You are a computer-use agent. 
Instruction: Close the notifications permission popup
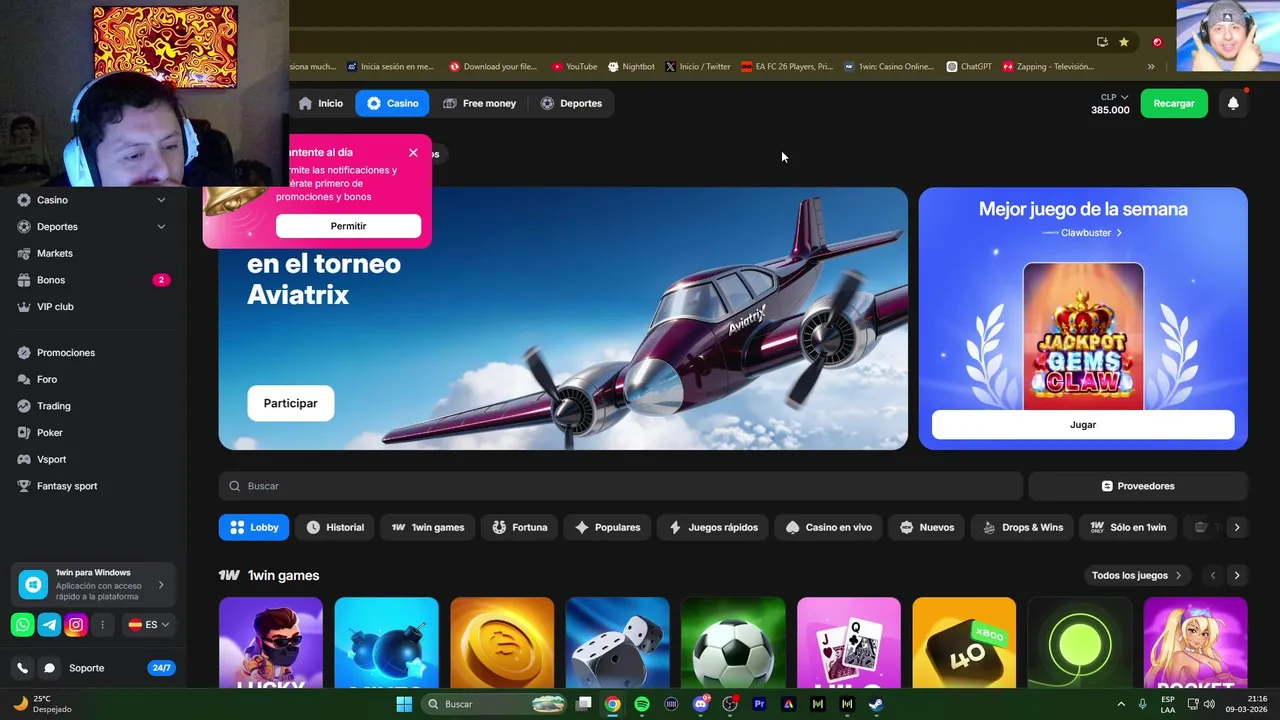click(413, 153)
